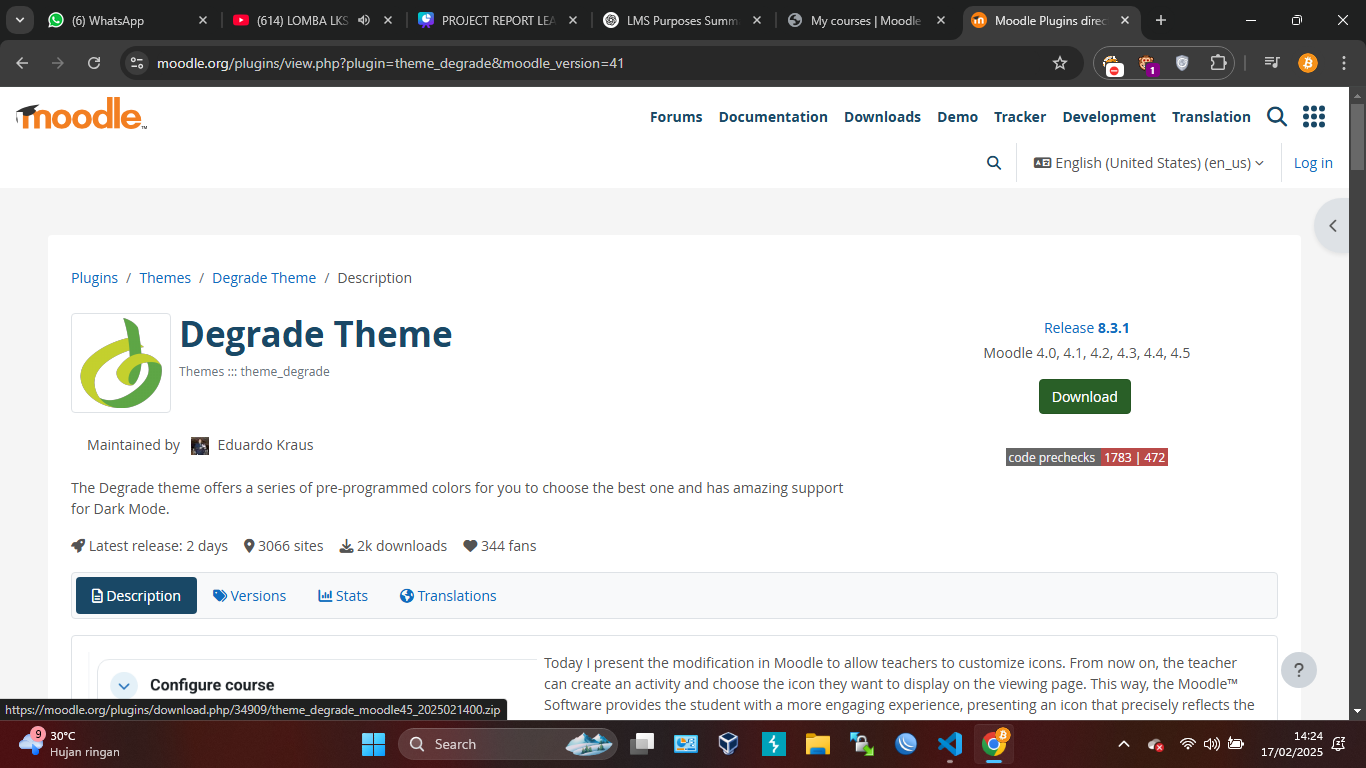This screenshot has height=768, width=1366.
Task: Open the Degrade Theme breadcrumb link
Action: (264, 278)
